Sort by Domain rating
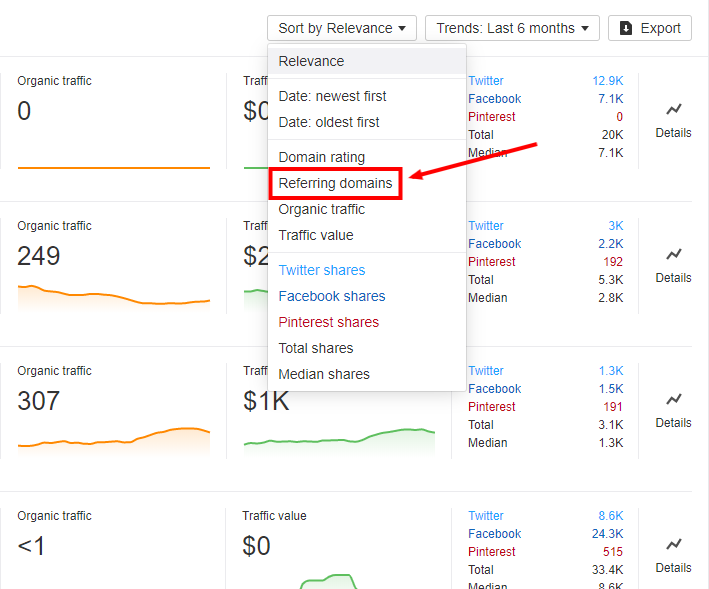Screen dimensions: 709x589 [x=321, y=157]
